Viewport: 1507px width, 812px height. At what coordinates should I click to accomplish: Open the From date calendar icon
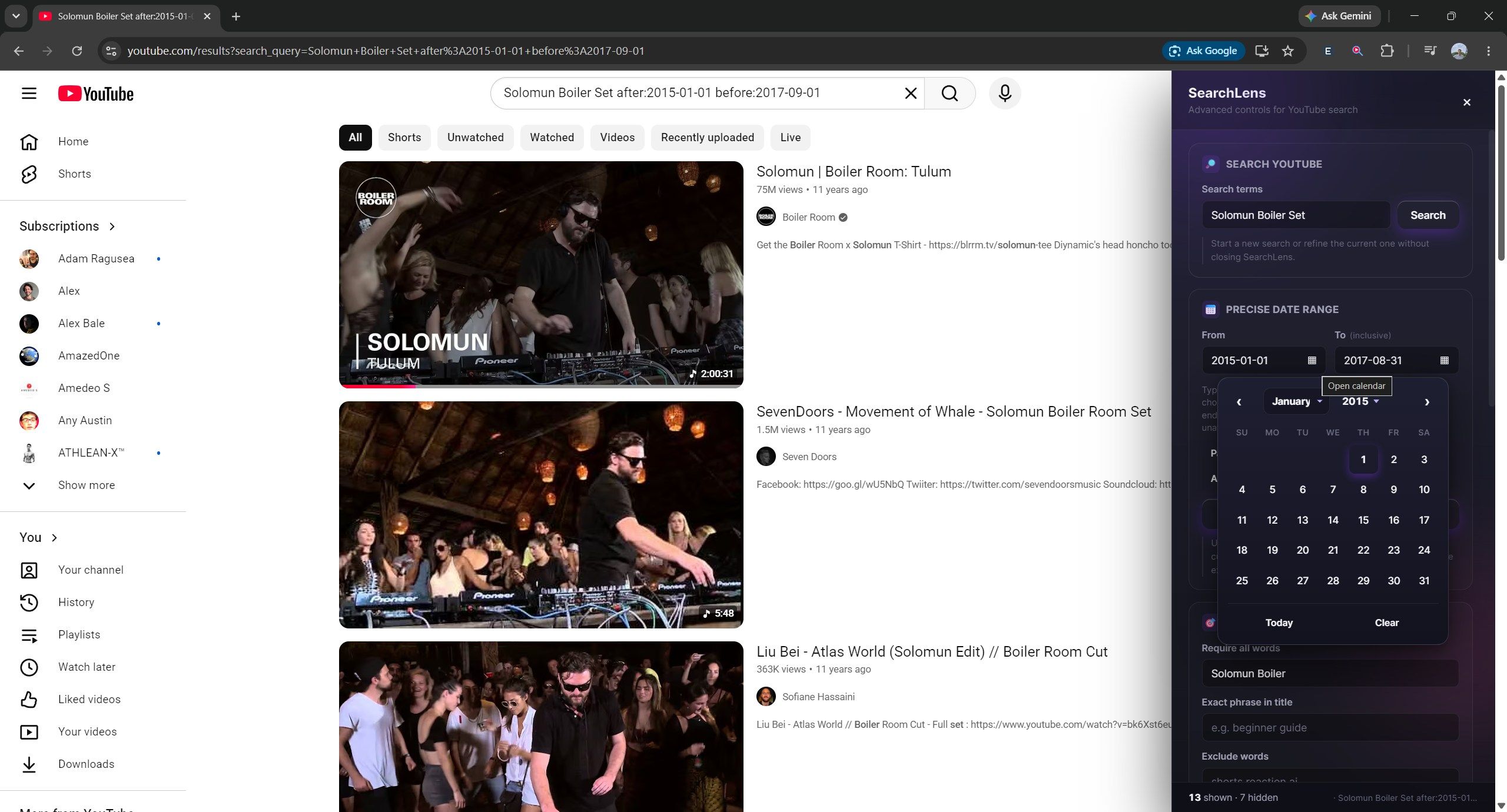1312,360
